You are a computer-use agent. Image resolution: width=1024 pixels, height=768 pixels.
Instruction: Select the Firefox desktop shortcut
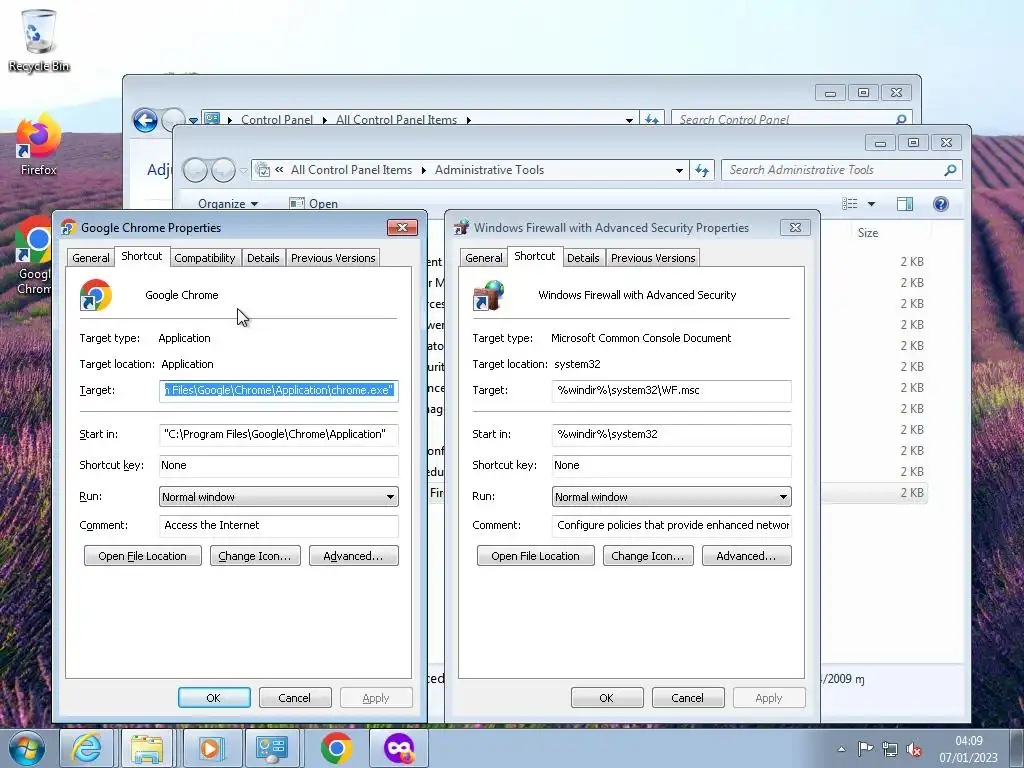click(x=39, y=145)
